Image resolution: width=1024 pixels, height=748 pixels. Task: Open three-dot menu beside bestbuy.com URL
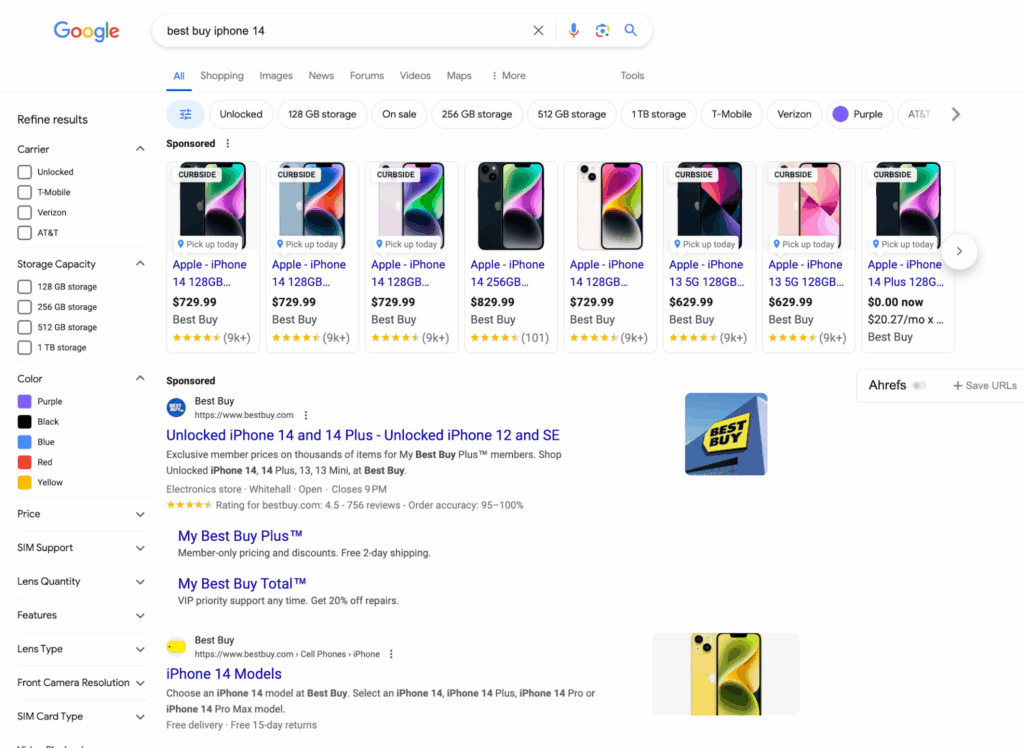point(306,415)
